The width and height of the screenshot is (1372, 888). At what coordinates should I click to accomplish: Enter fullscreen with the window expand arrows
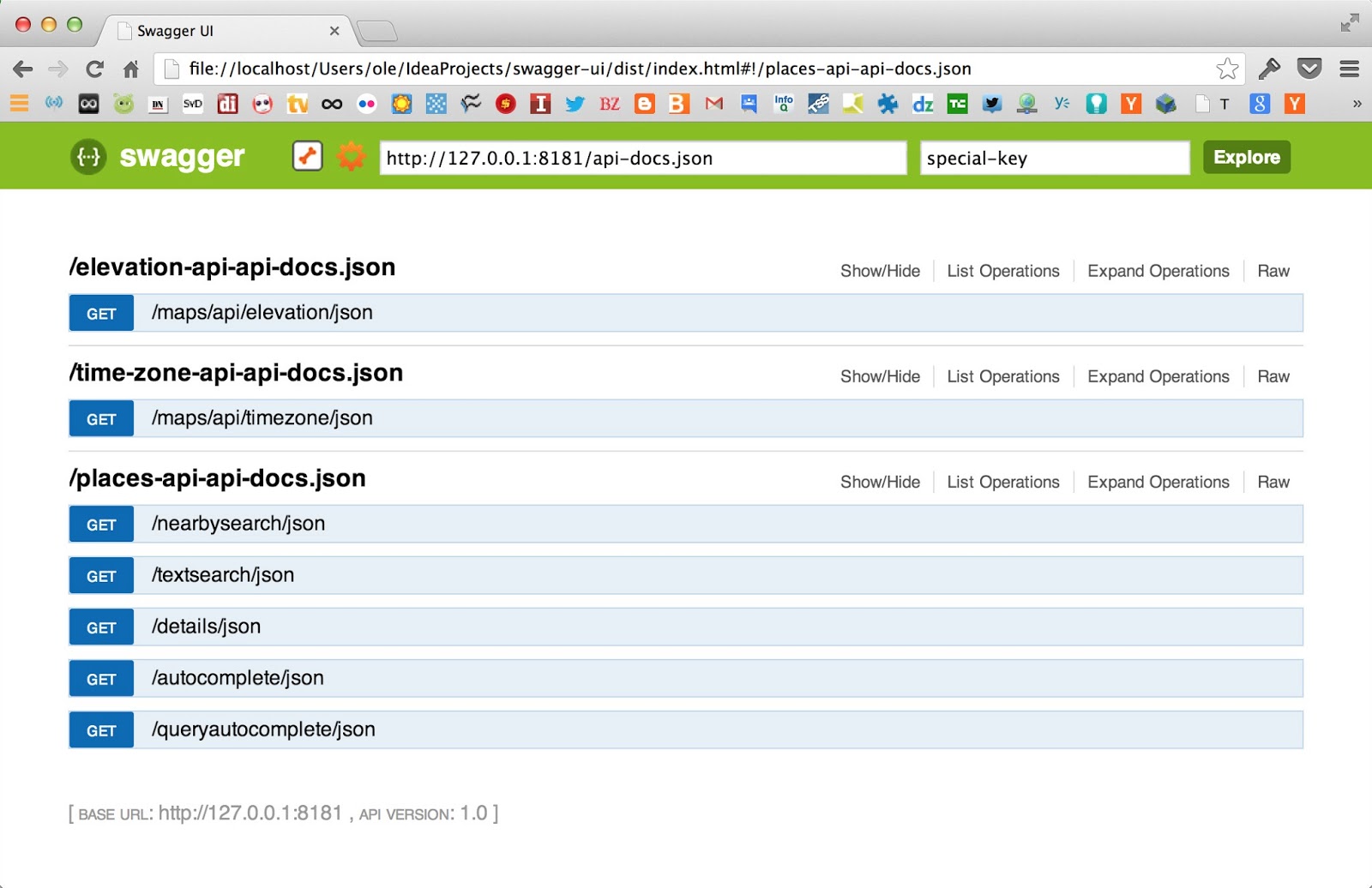tap(1350, 23)
